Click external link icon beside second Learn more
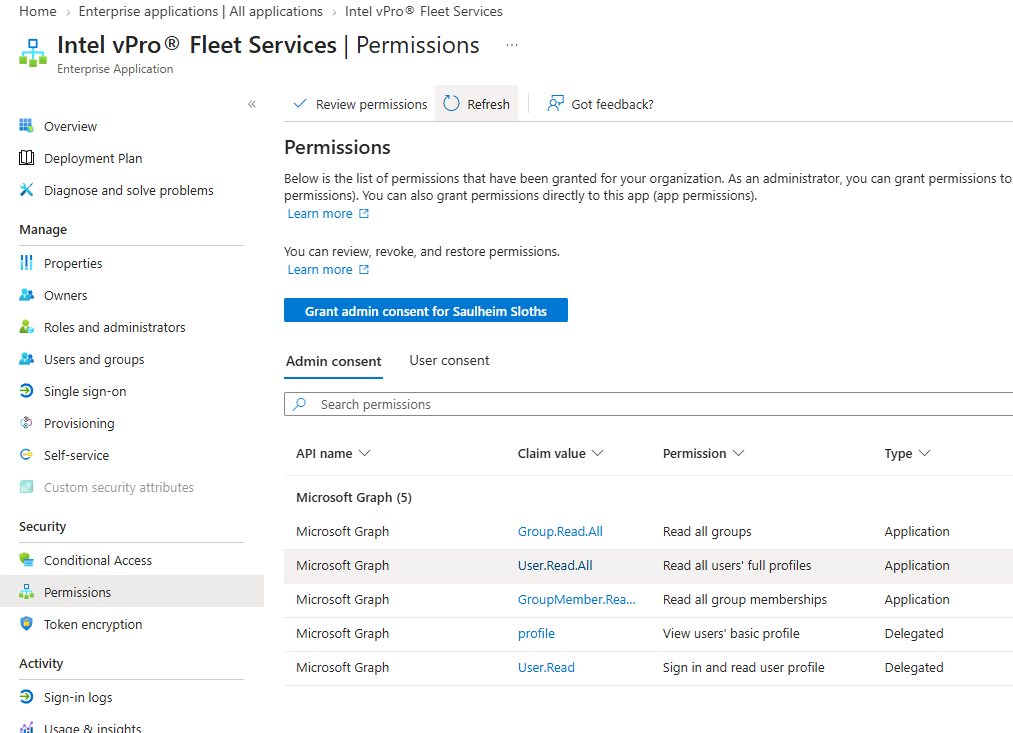The width and height of the screenshot is (1013, 733). point(364,270)
